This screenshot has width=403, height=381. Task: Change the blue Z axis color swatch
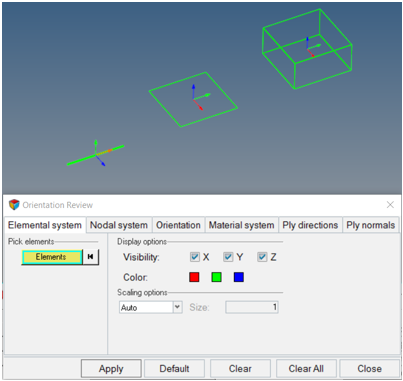pyautogui.click(x=239, y=277)
